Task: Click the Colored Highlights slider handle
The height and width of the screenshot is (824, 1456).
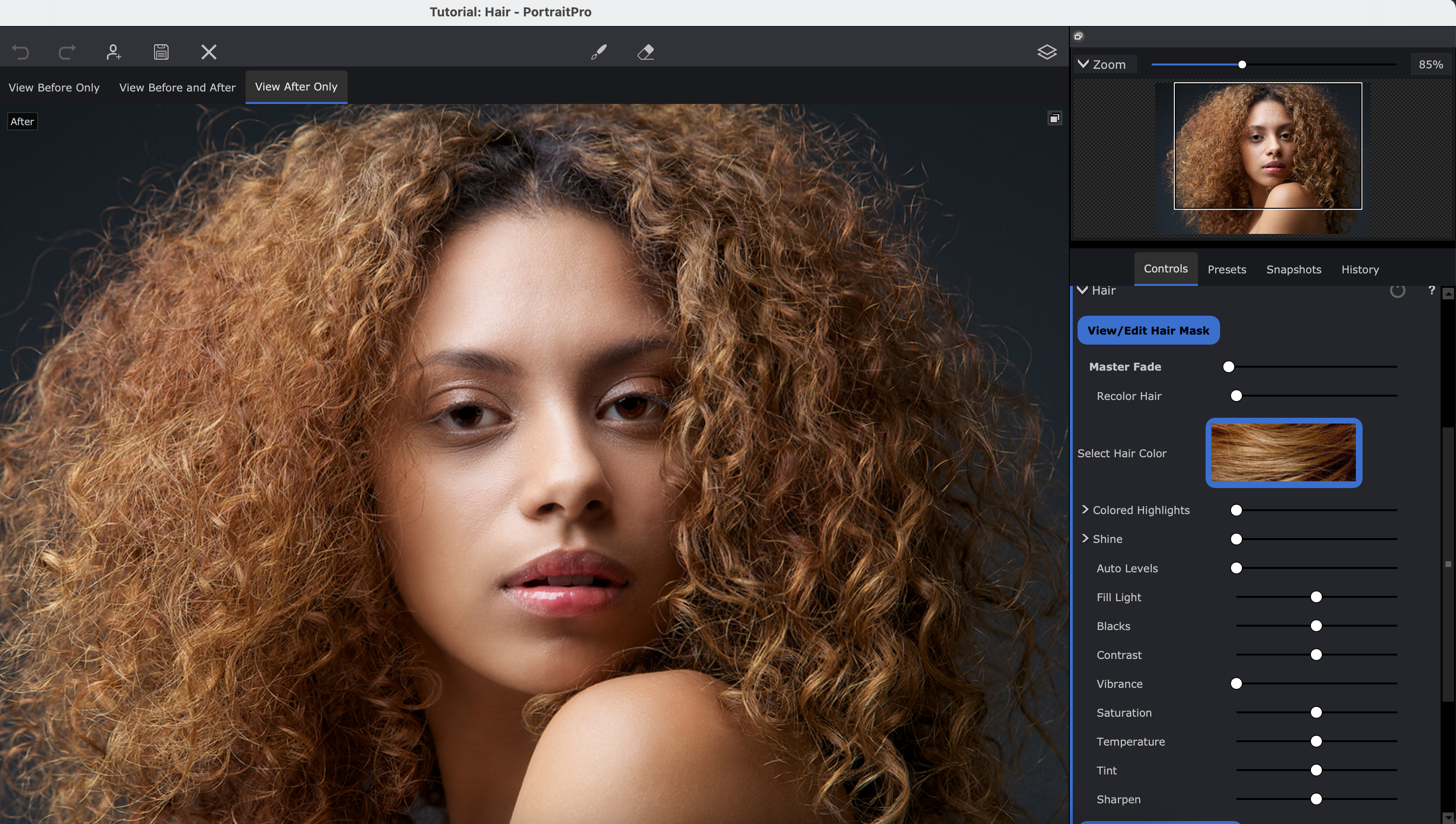Action: coord(1236,511)
